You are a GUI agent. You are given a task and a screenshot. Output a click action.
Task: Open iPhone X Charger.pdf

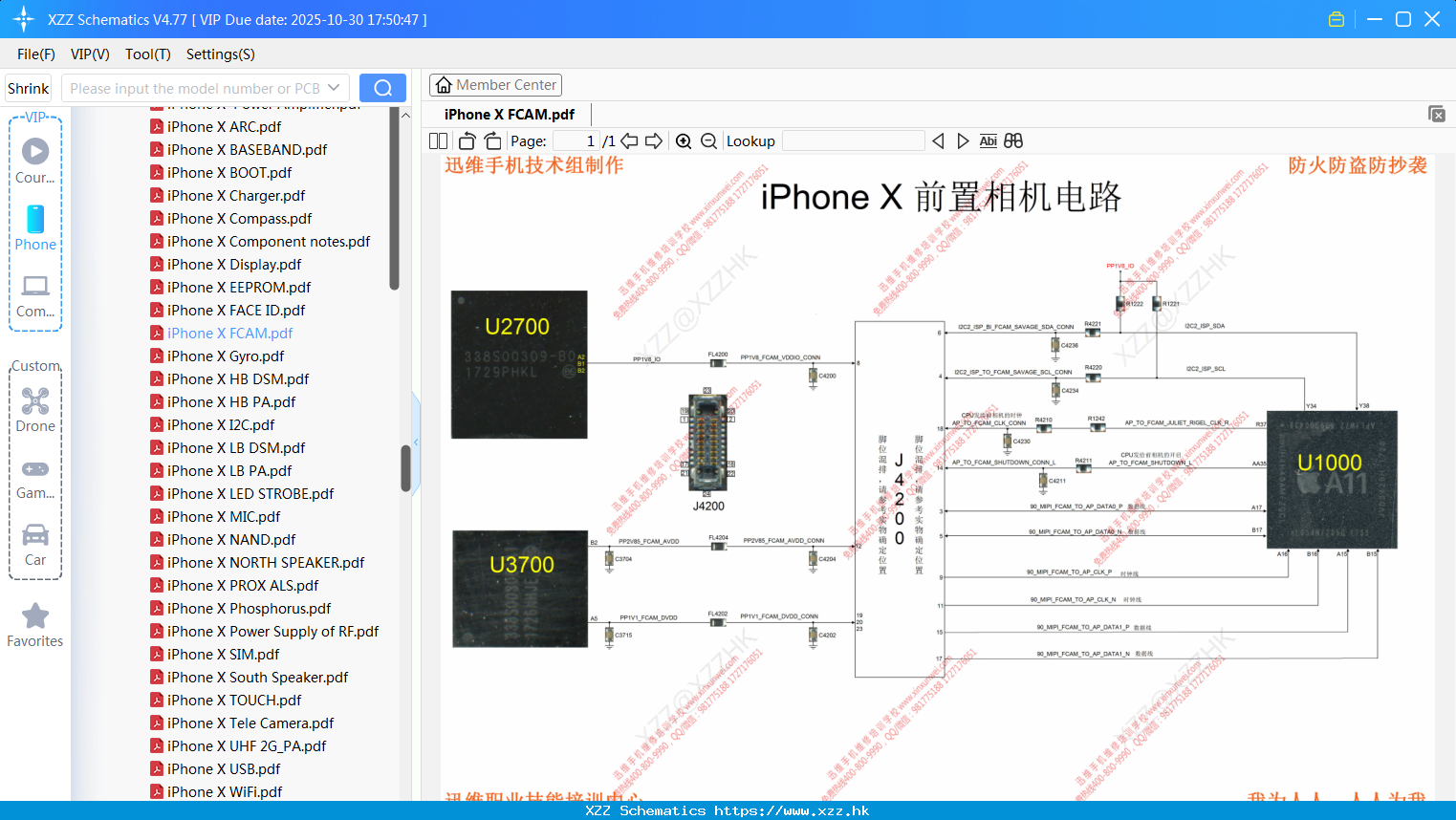pos(236,195)
